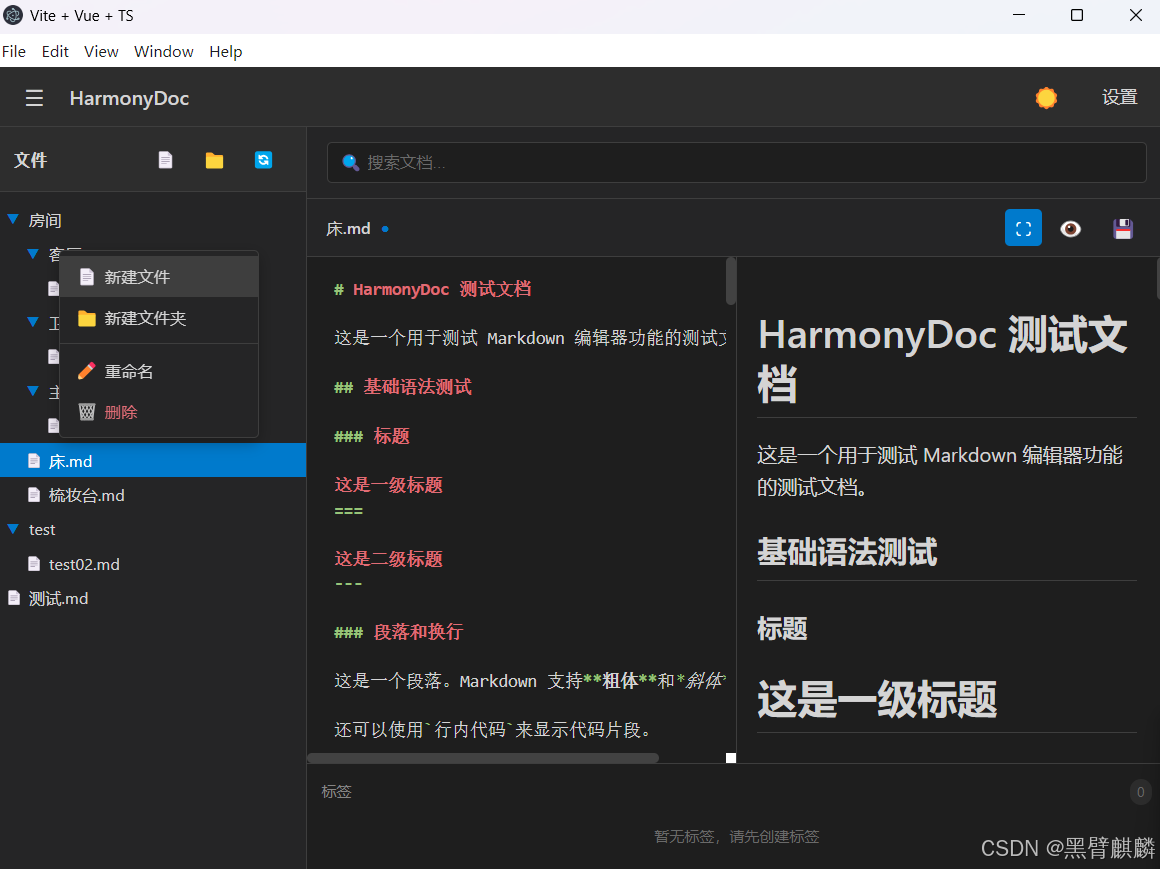Screen dimensions: 1160x869
Task: Open 床.md in the file tree
Action: 153,461
